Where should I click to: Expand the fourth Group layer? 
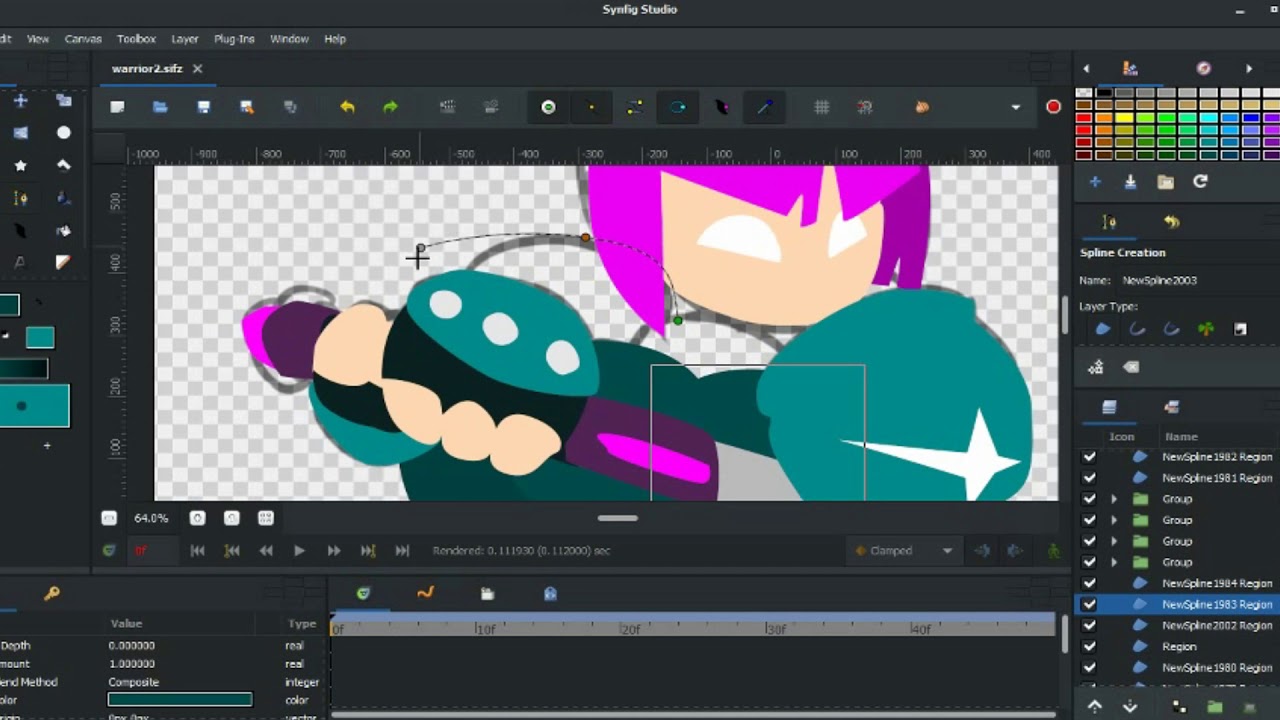(1114, 562)
